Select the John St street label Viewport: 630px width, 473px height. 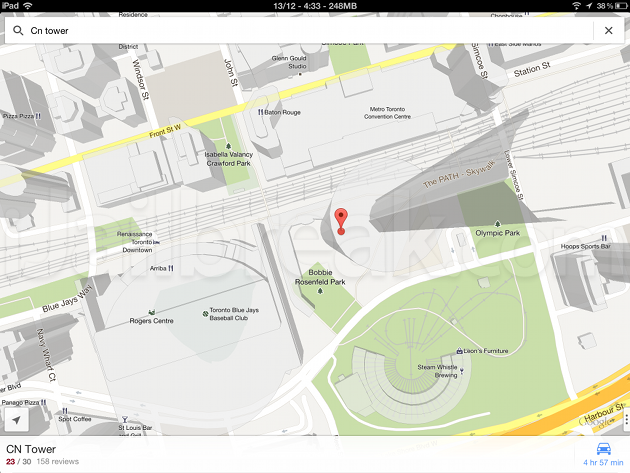tap(231, 72)
